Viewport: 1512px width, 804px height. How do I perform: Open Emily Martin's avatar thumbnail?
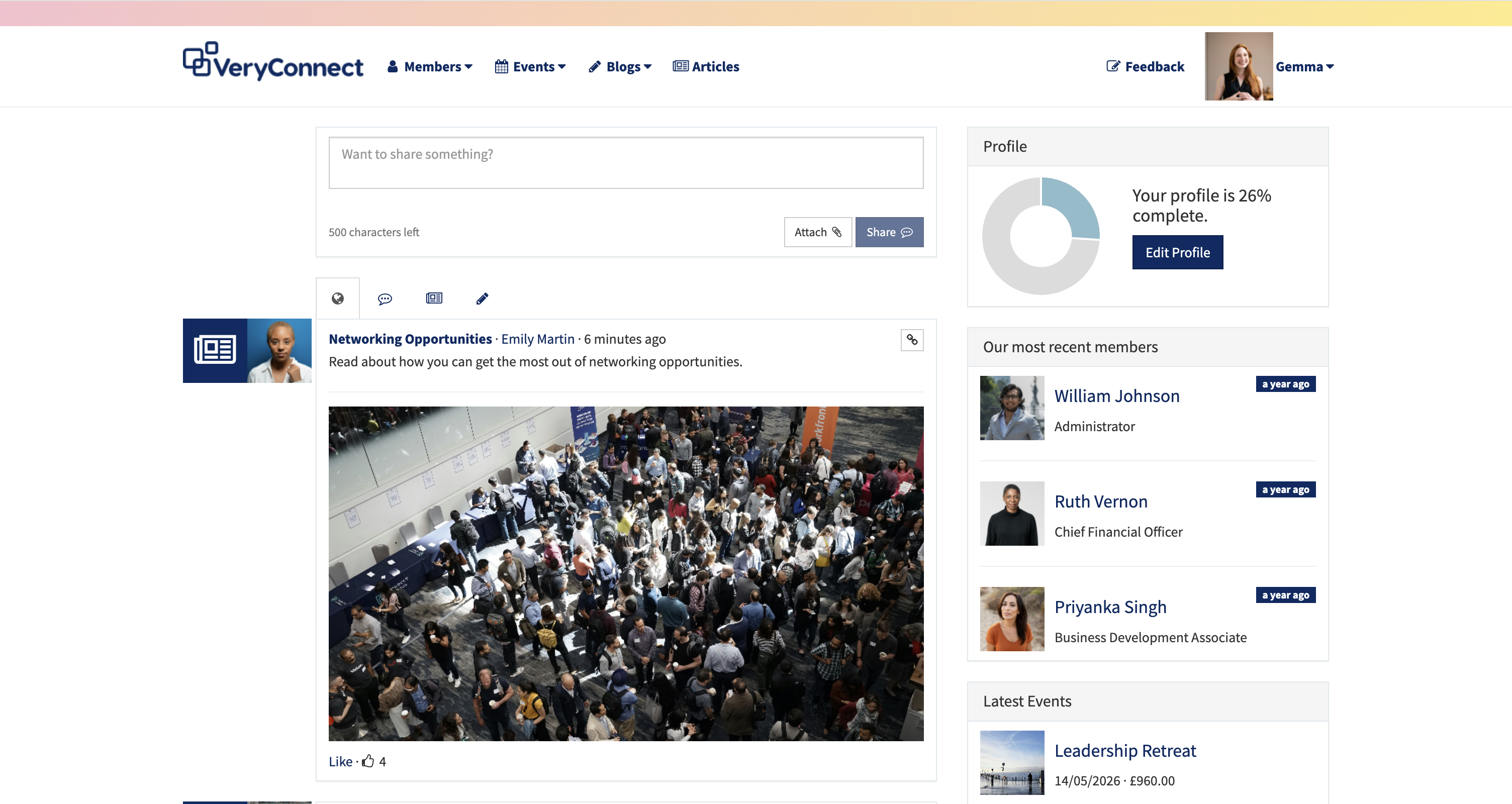click(279, 350)
